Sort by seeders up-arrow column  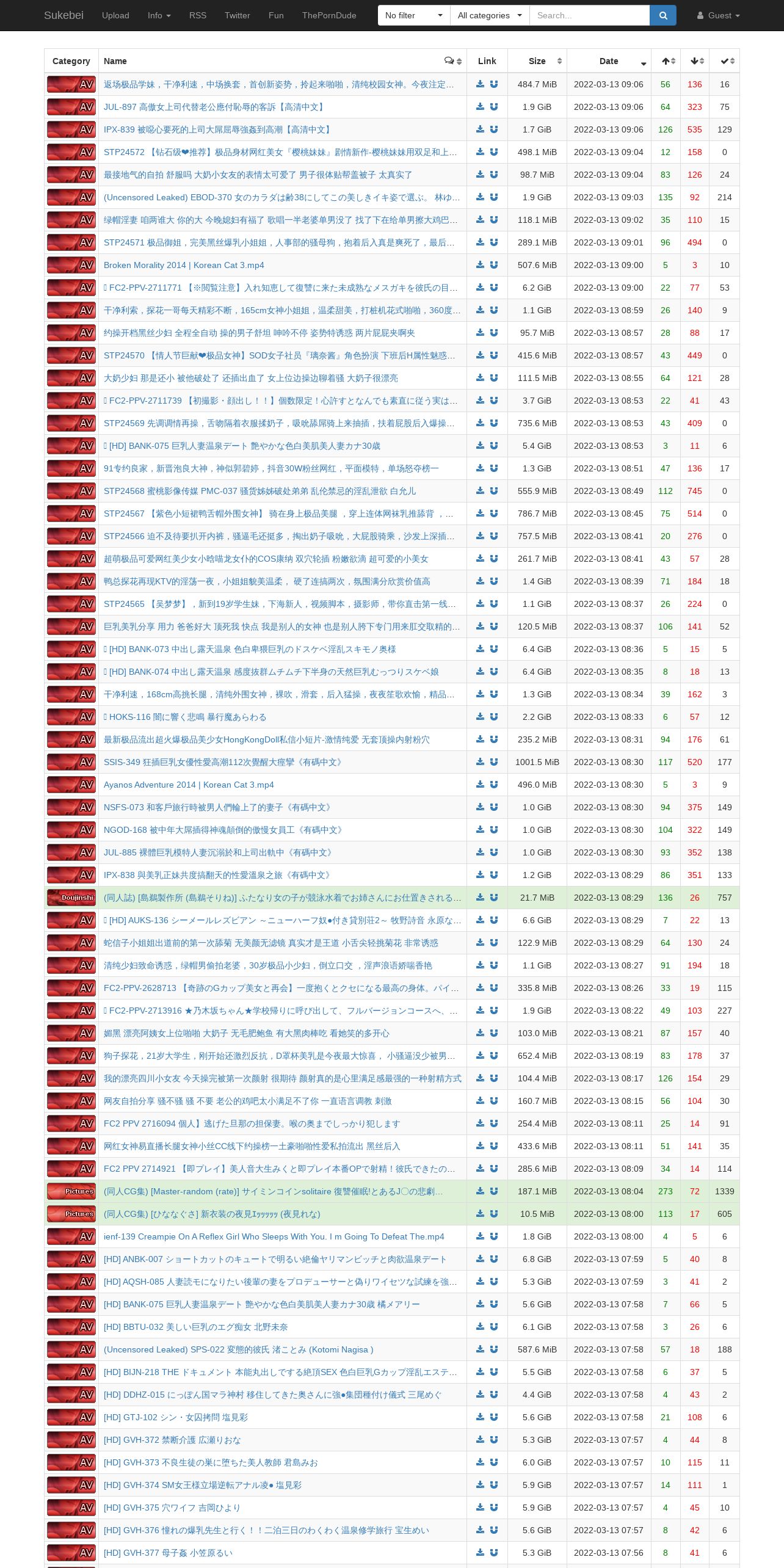(666, 61)
